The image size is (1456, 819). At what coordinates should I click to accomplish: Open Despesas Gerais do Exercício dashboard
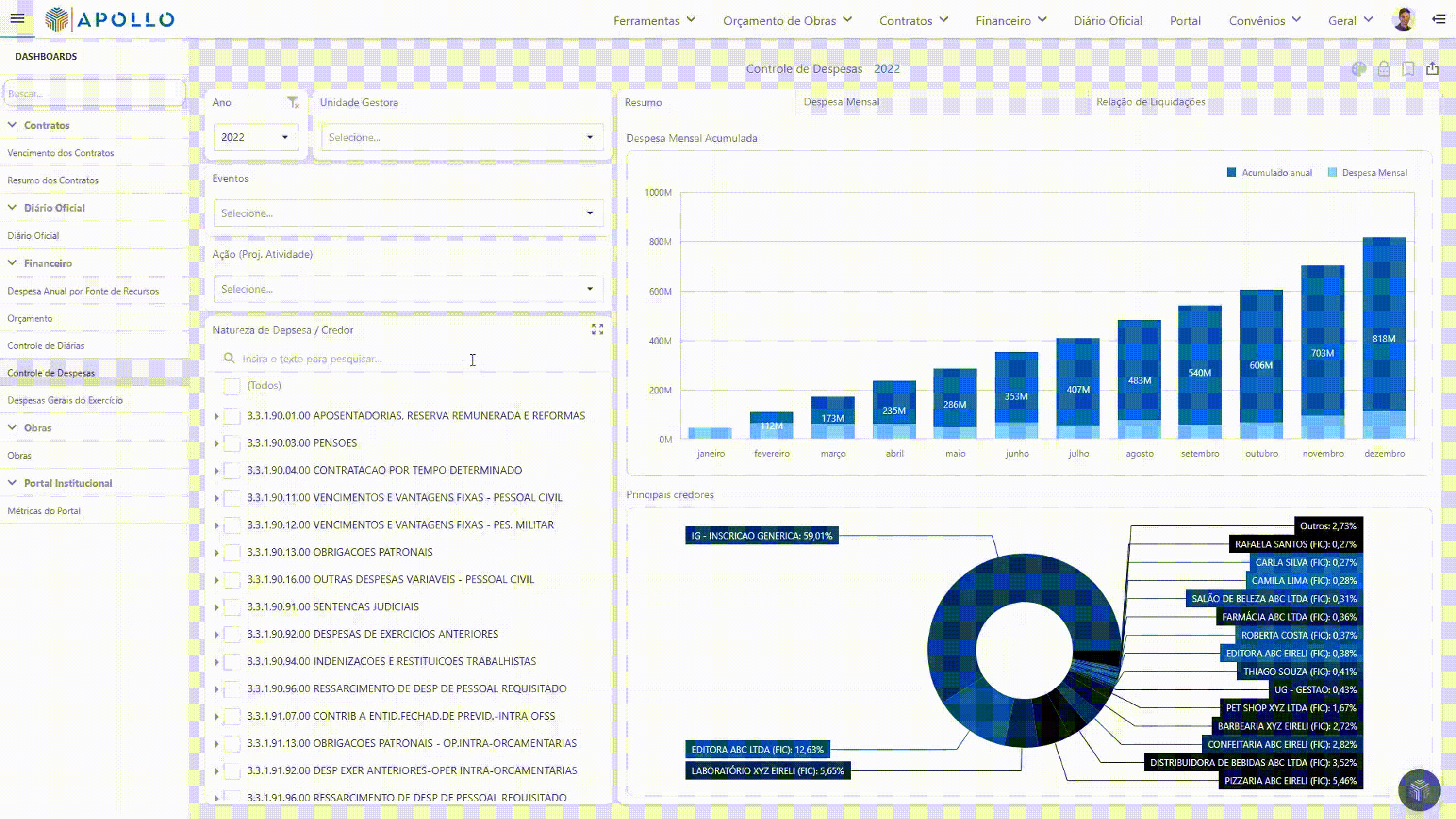[x=94, y=400]
